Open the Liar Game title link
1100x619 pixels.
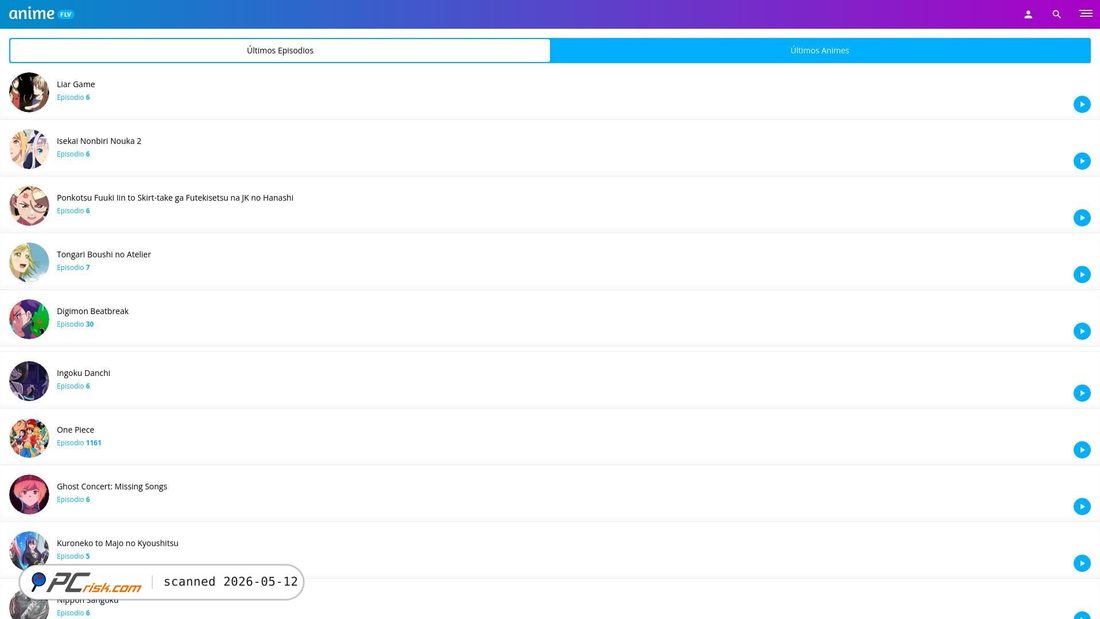tap(76, 84)
